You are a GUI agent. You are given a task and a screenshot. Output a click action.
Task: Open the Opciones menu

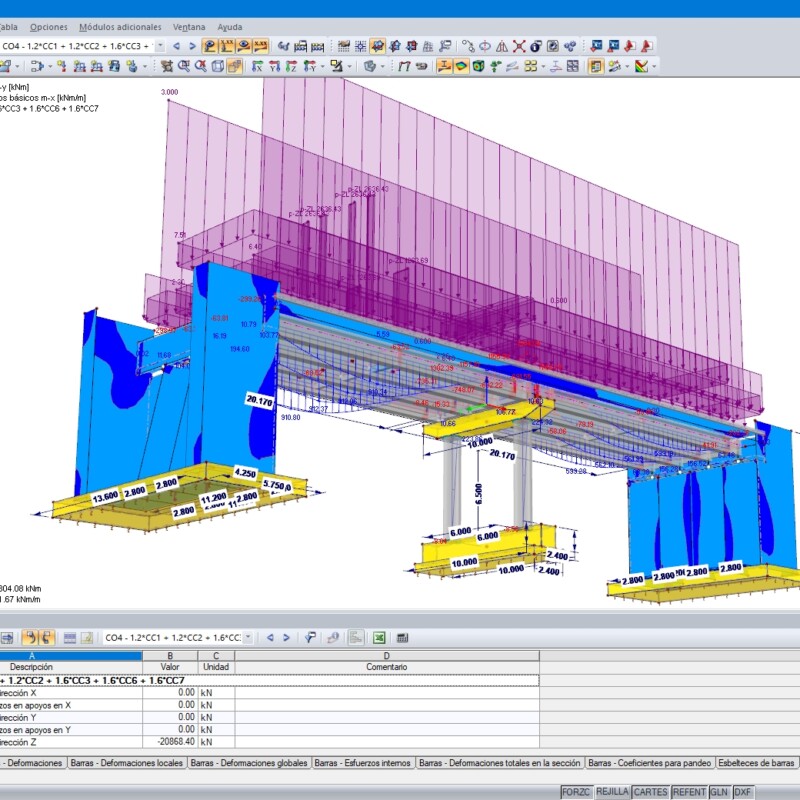click(x=48, y=27)
